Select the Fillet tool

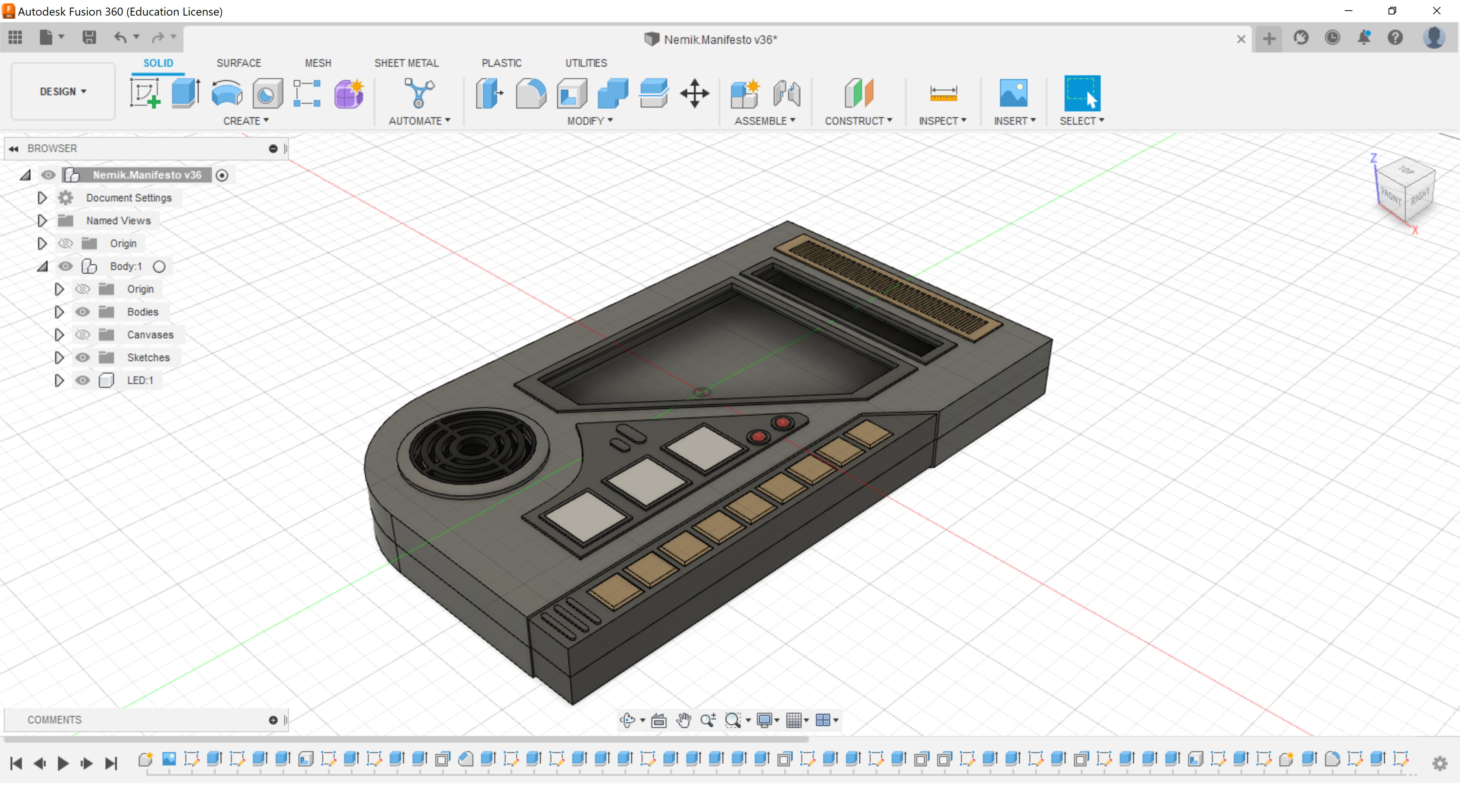point(530,93)
